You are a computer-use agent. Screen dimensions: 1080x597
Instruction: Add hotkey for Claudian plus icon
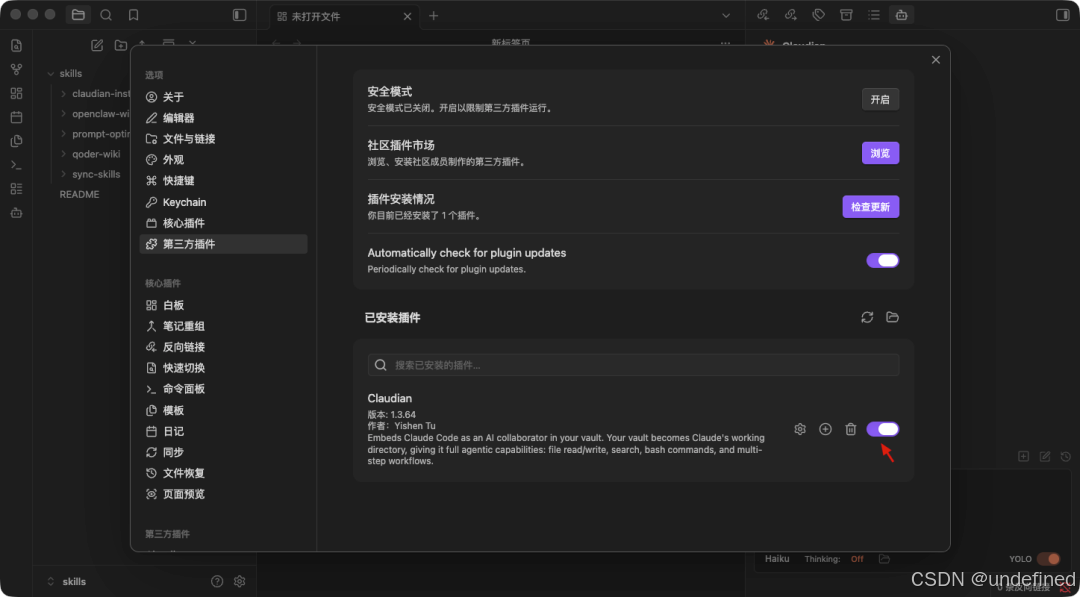click(825, 429)
